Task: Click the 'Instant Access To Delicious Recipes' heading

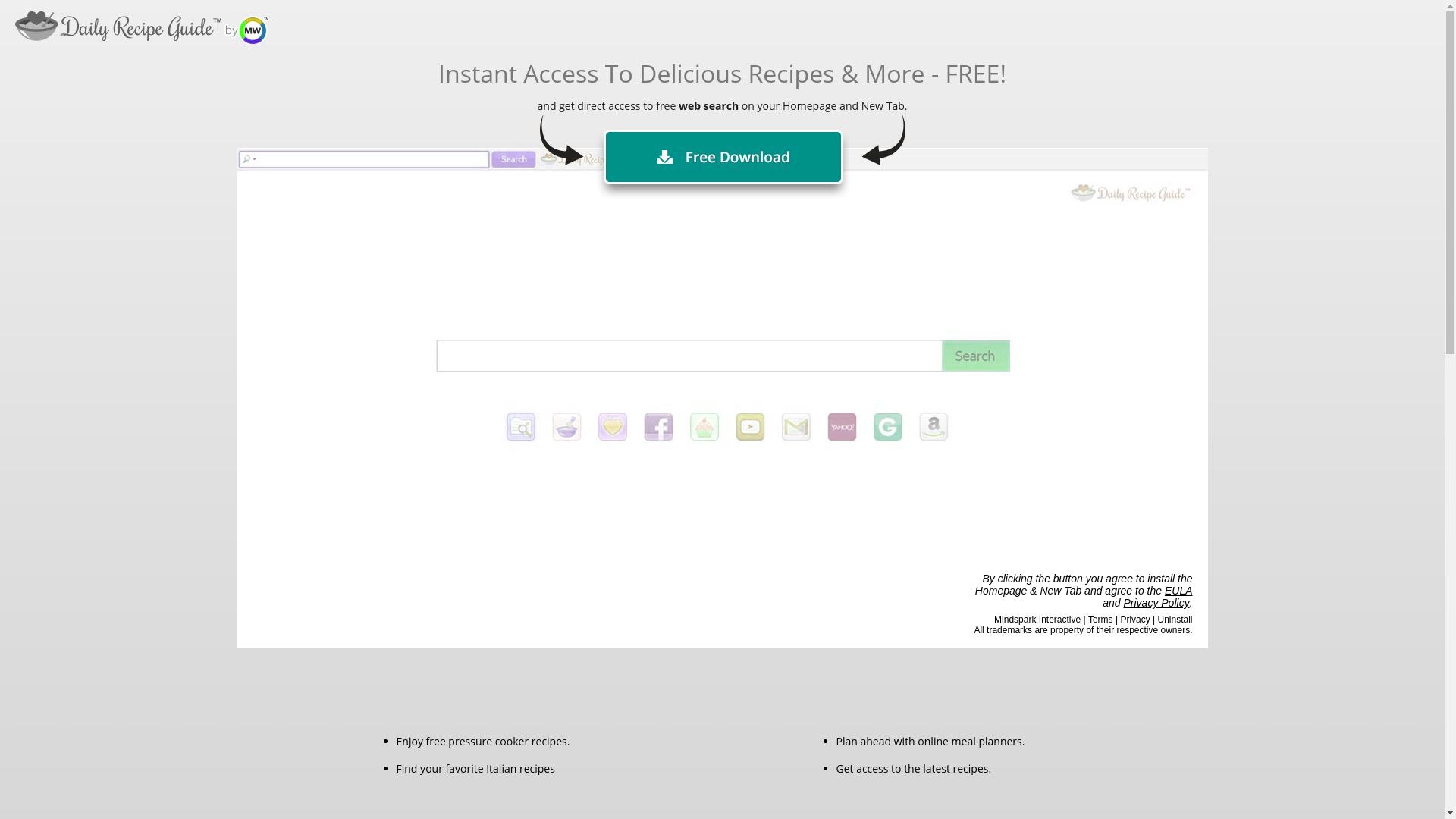Action: pos(722,74)
